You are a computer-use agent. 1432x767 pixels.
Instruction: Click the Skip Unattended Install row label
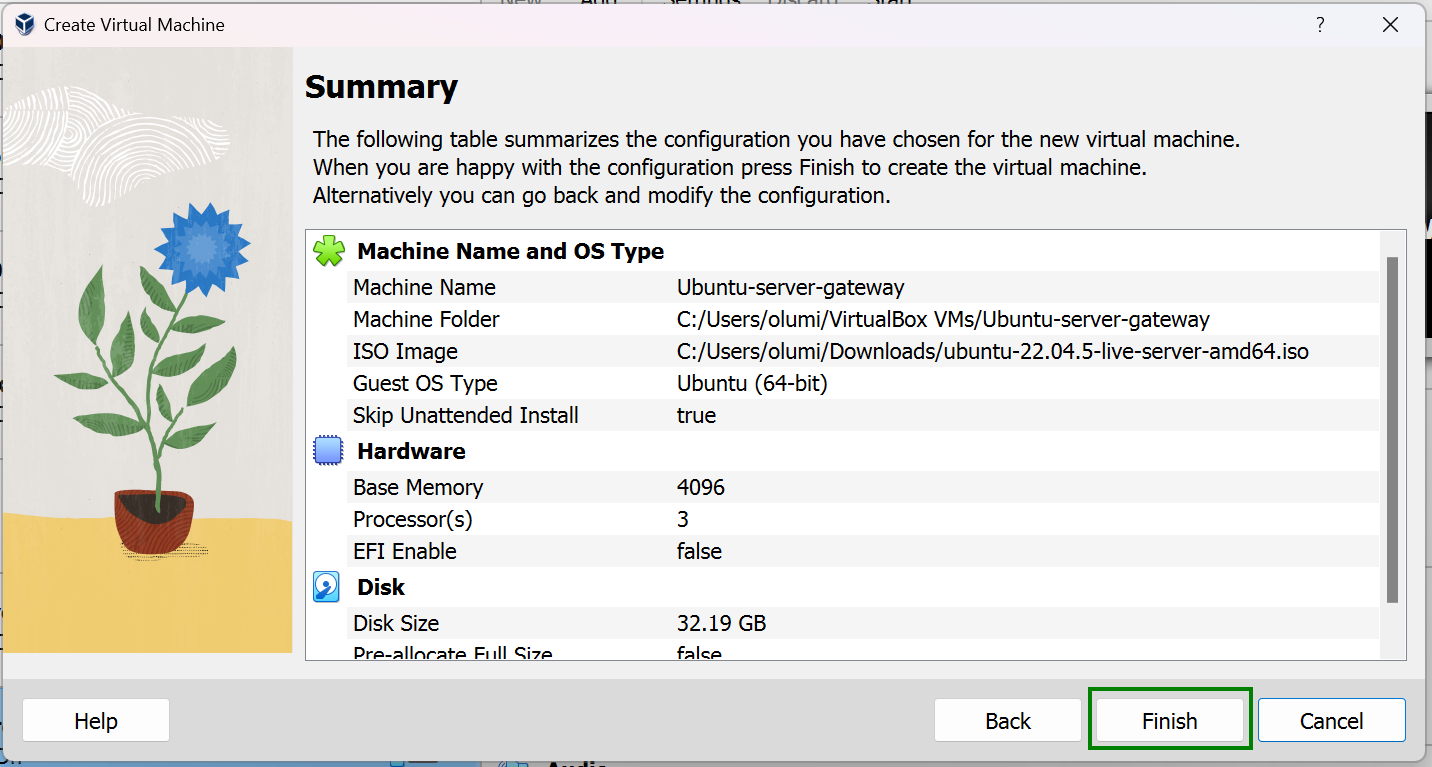[x=466, y=415]
